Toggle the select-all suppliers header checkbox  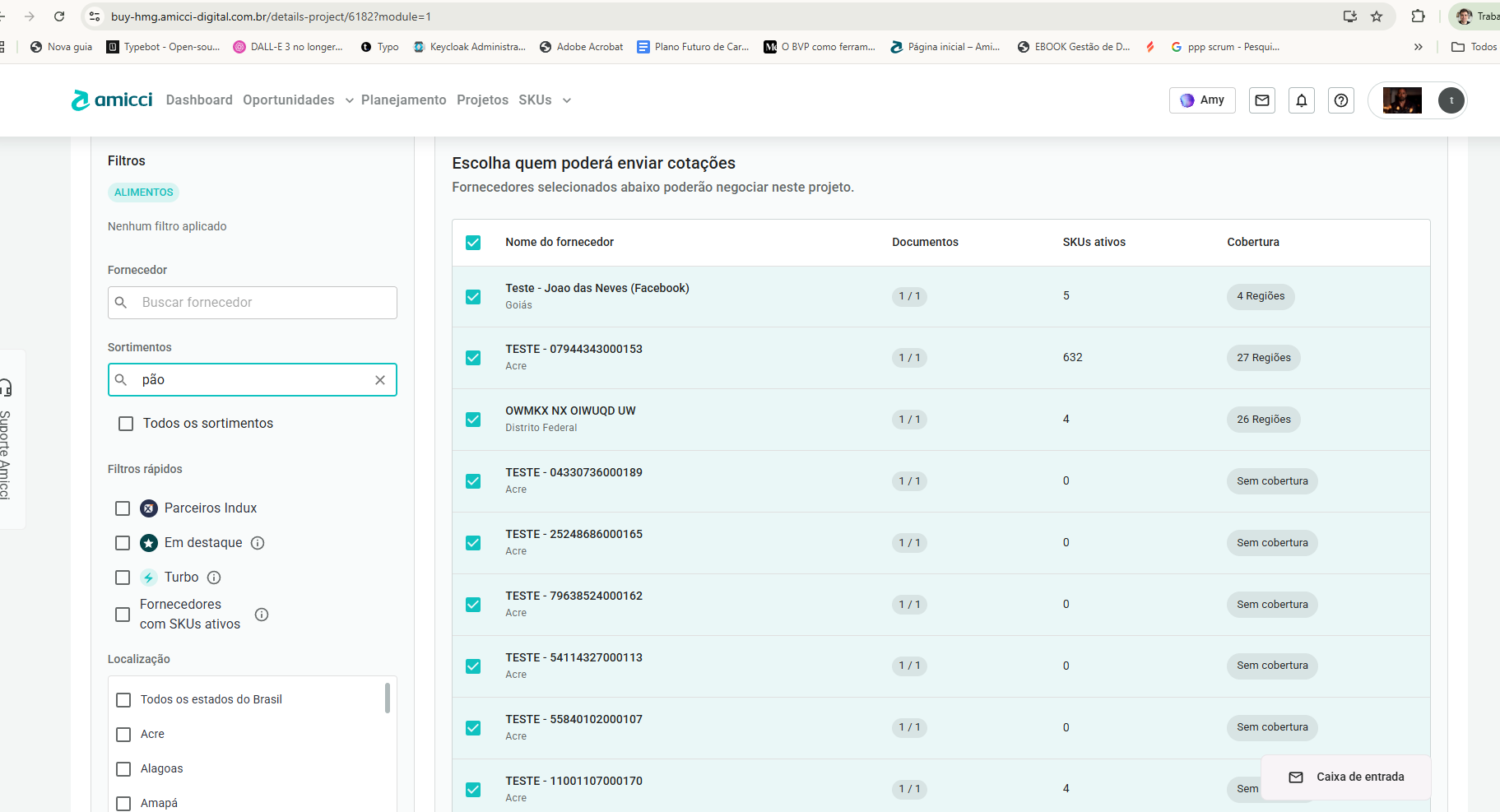click(473, 243)
